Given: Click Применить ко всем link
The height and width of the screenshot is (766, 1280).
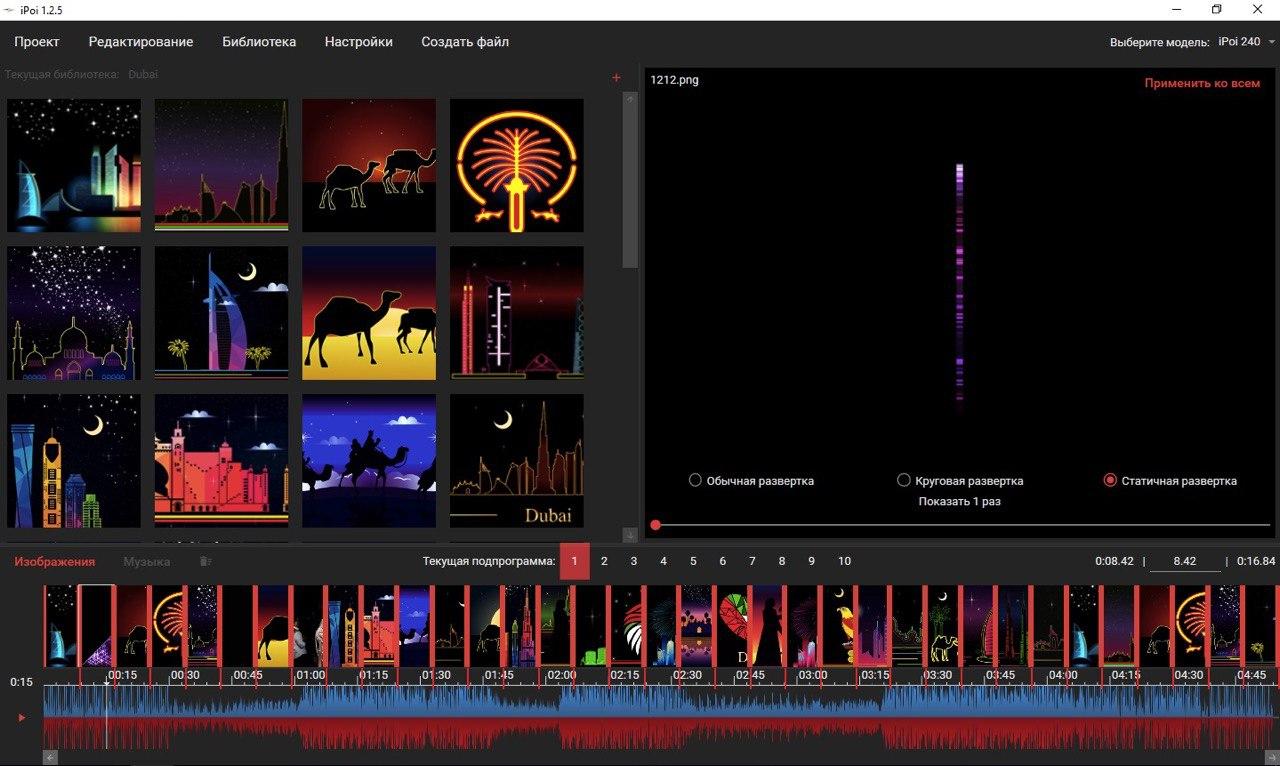Looking at the screenshot, I should coord(1203,83).
